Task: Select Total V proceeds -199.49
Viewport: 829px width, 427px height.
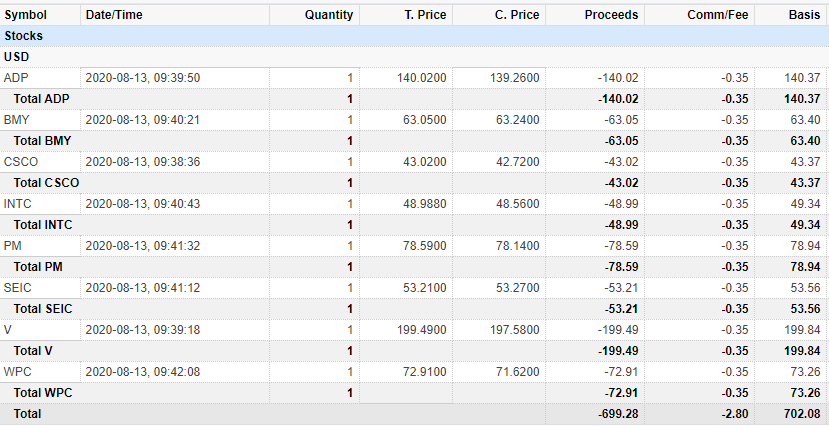Action: tap(618, 351)
